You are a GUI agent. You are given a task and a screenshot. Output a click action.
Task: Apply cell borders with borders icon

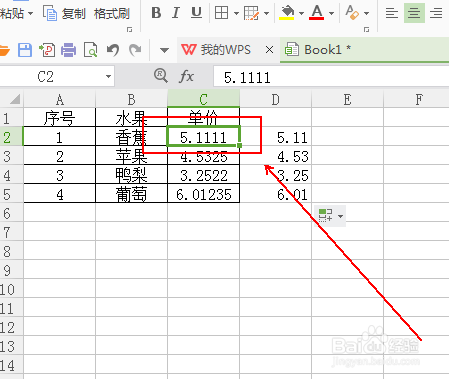pos(221,13)
